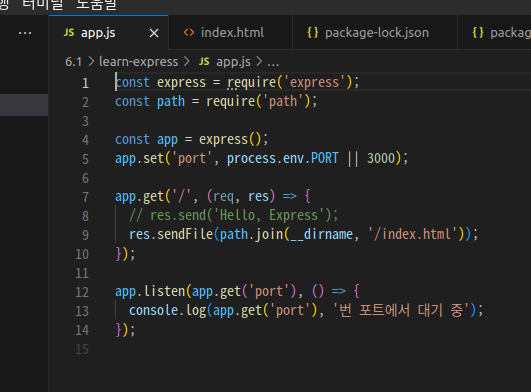The height and width of the screenshot is (392, 531).
Task: Click the braces icon on package-lock.json tab
Action: pos(313,32)
